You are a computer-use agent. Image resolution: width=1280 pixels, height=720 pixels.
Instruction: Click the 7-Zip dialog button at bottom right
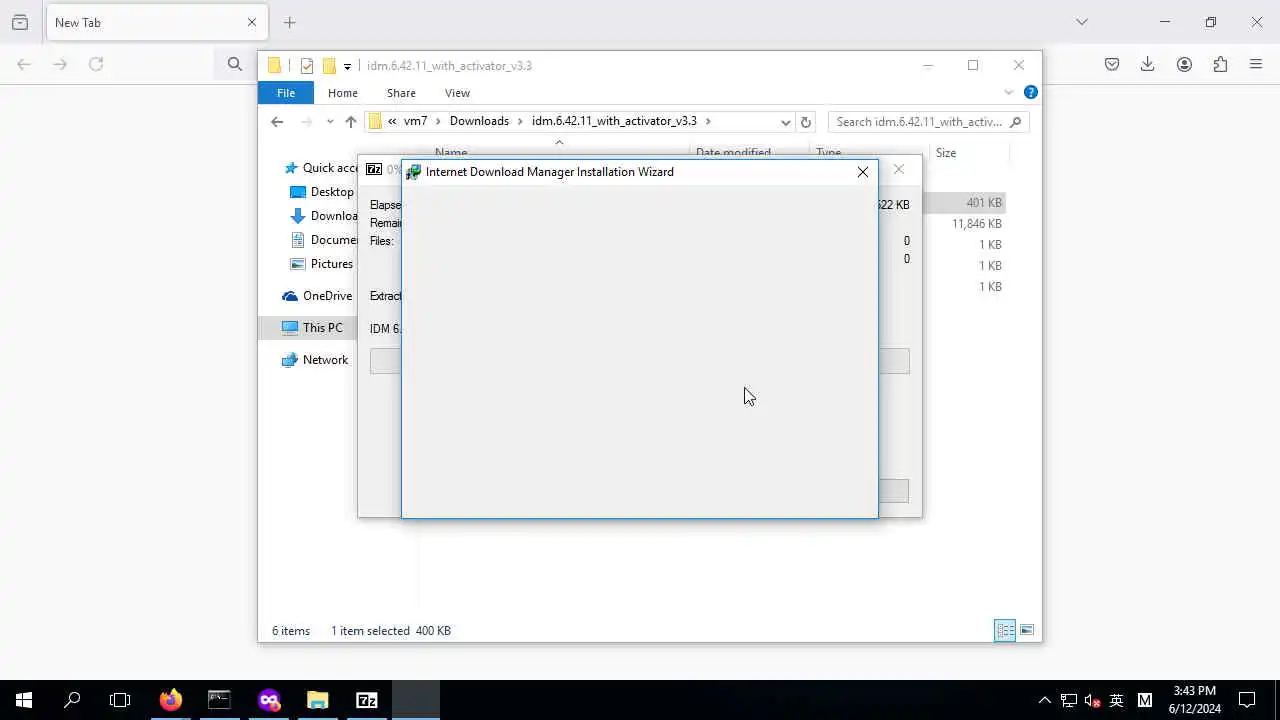893,491
